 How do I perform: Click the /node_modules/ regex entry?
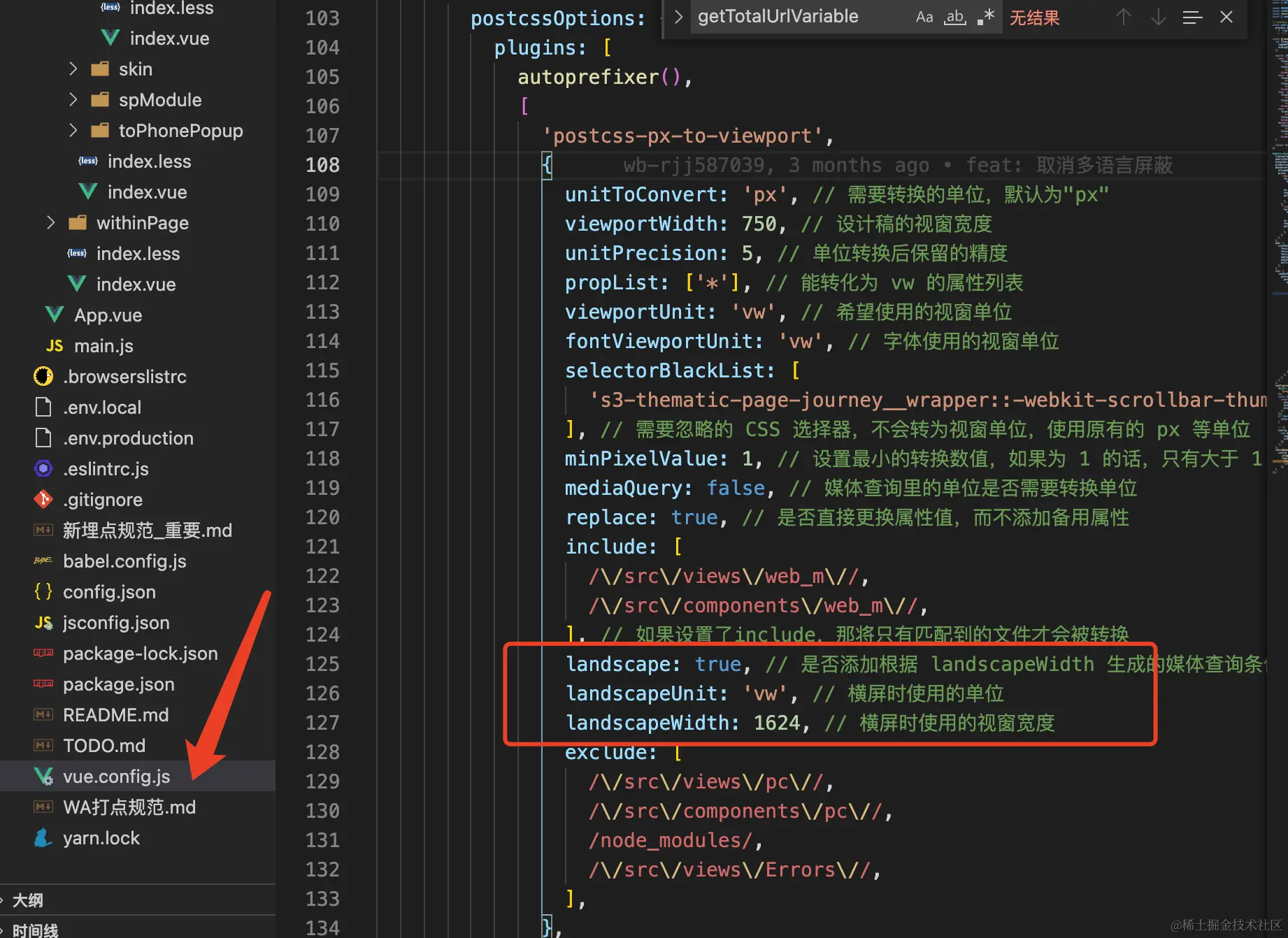click(x=671, y=840)
